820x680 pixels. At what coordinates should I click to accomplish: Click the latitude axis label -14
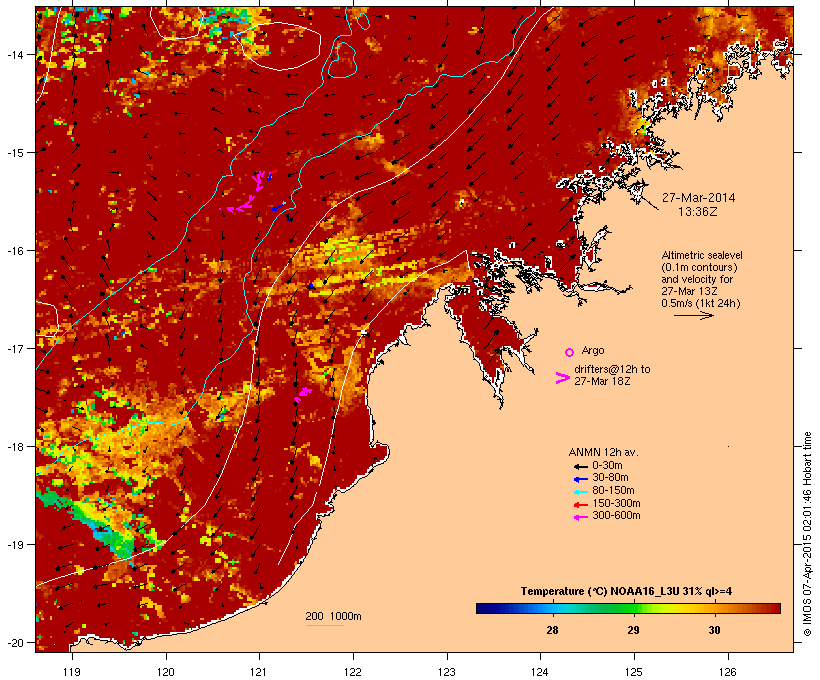(14, 54)
